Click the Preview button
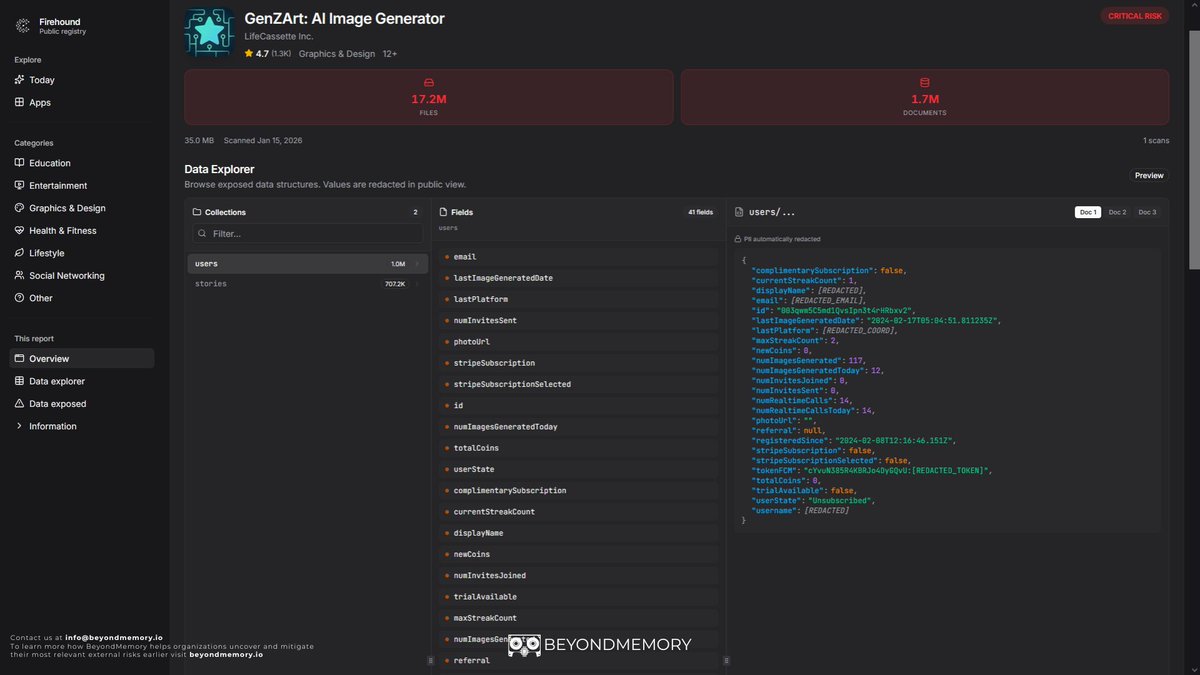 pos(1149,175)
